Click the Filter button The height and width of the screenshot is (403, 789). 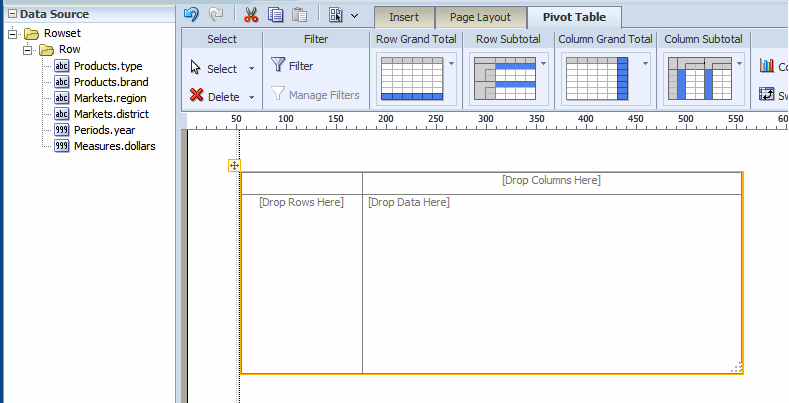292,65
